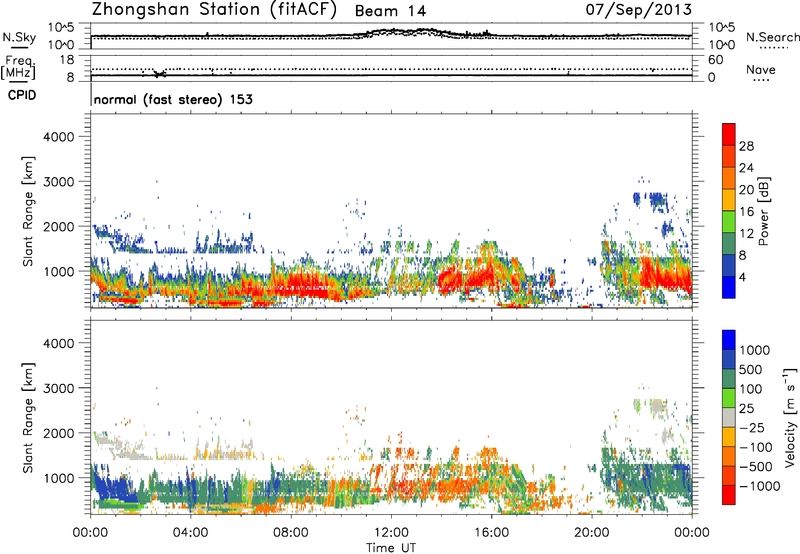Click the '-1000' value on Velocity scale

coord(759,486)
